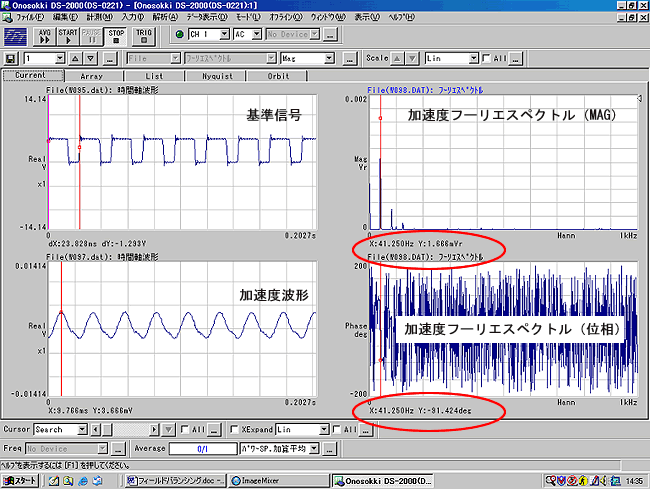Open the ファイル(F) menu
This screenshot has width=650, height=489.
(30, 17)
